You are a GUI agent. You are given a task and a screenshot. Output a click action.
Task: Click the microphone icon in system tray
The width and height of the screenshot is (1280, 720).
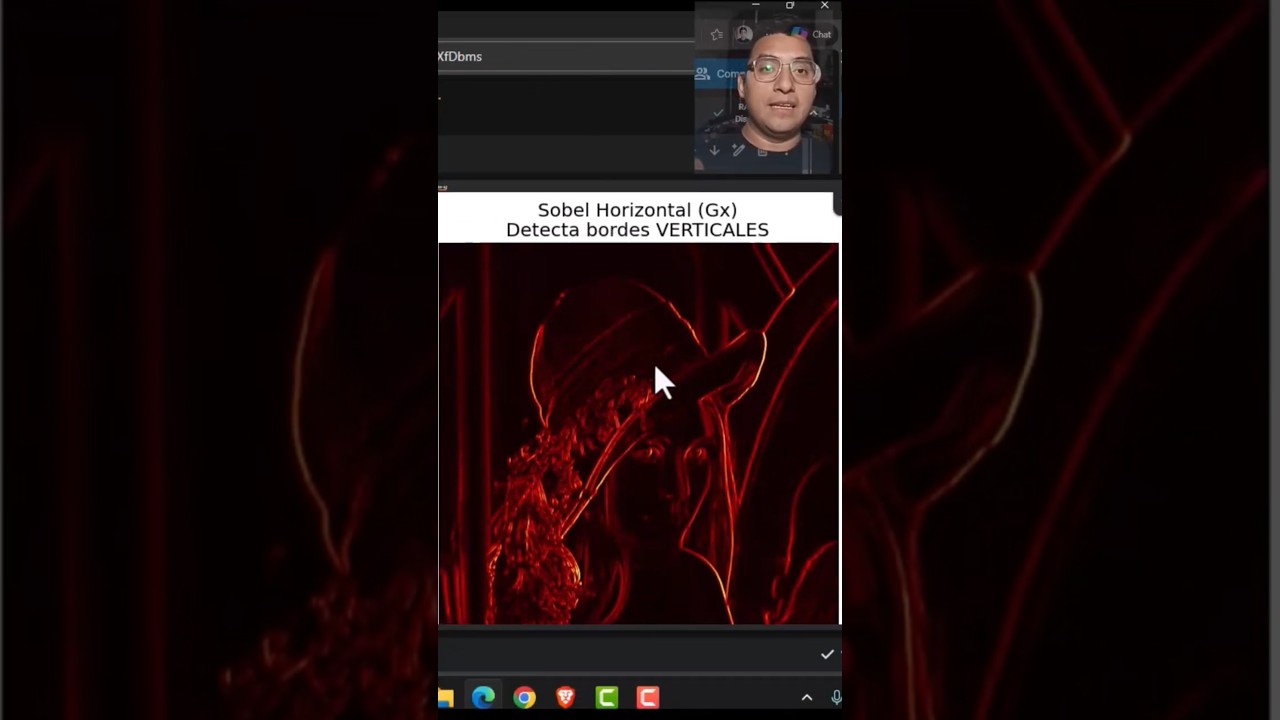coord(836,698)
